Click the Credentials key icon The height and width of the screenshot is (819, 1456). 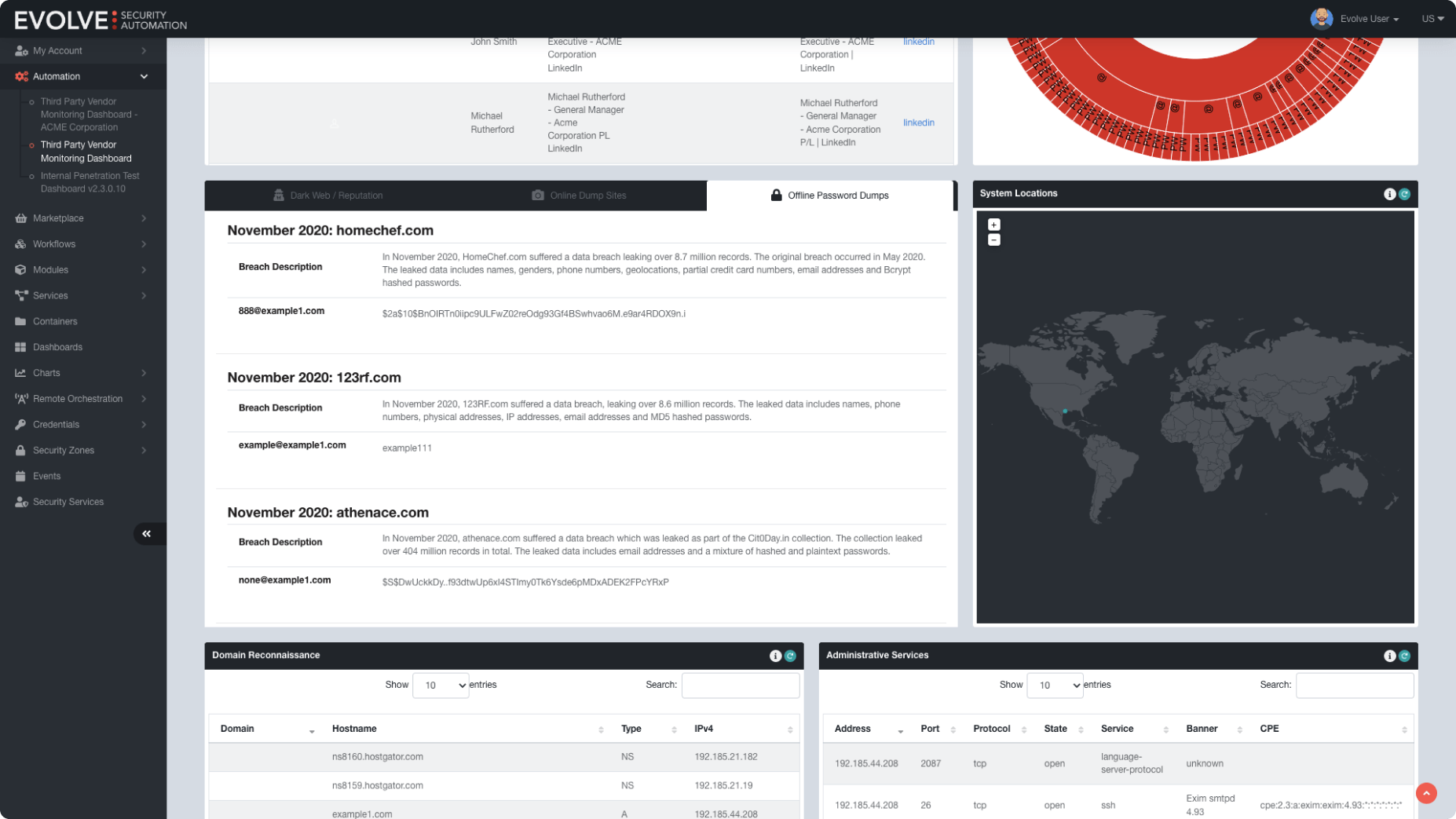point(21,425)
